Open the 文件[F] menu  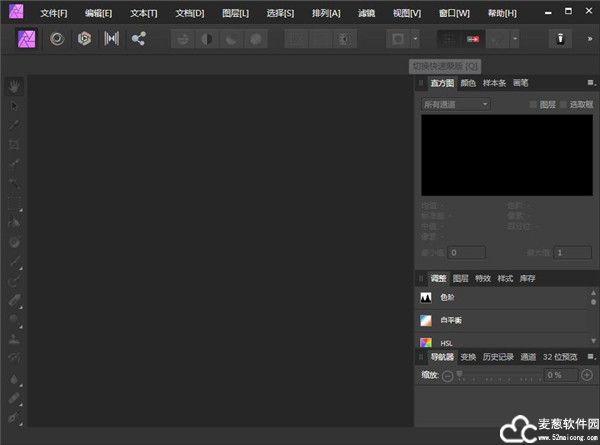54,13
